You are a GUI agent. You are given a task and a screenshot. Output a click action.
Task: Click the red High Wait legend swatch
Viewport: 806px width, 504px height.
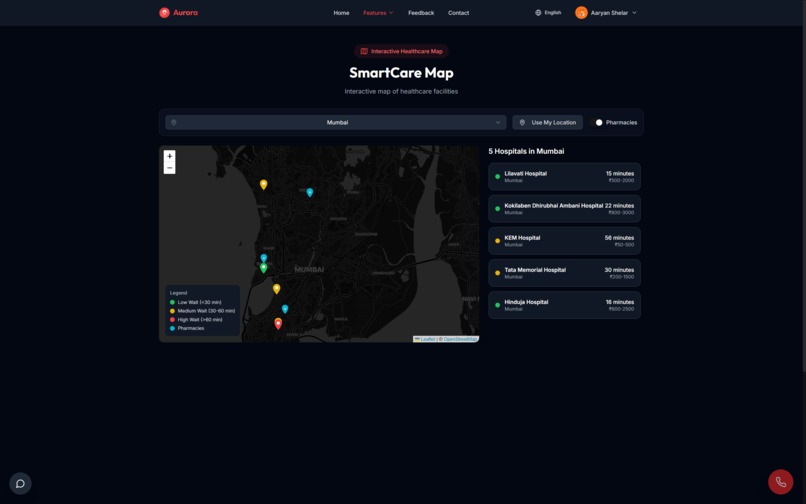[172, 320]
